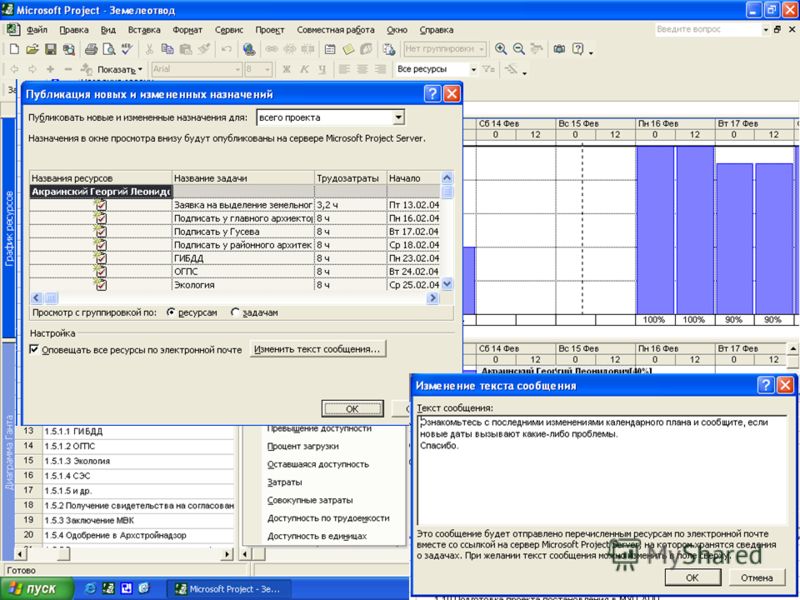This screenshot has width=800, height=600.
Task: Click the 'Microsoft Project - Зе...' taskbar button
Action: (x=229, y=589)
